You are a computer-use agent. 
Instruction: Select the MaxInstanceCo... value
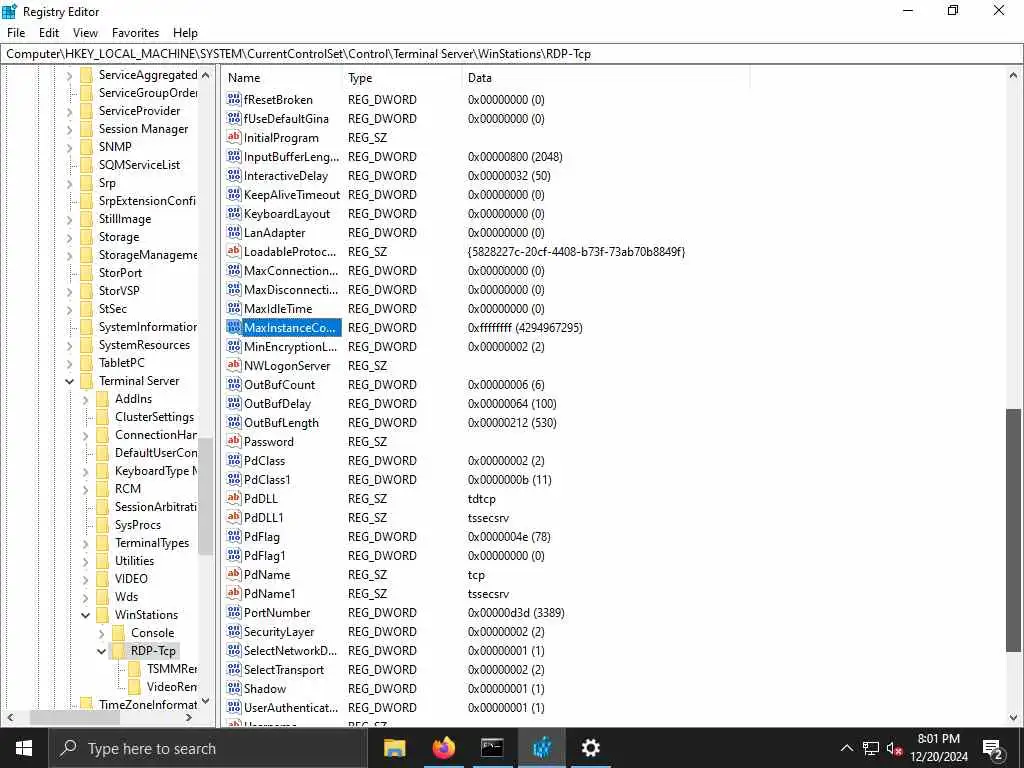pos(289,328)
